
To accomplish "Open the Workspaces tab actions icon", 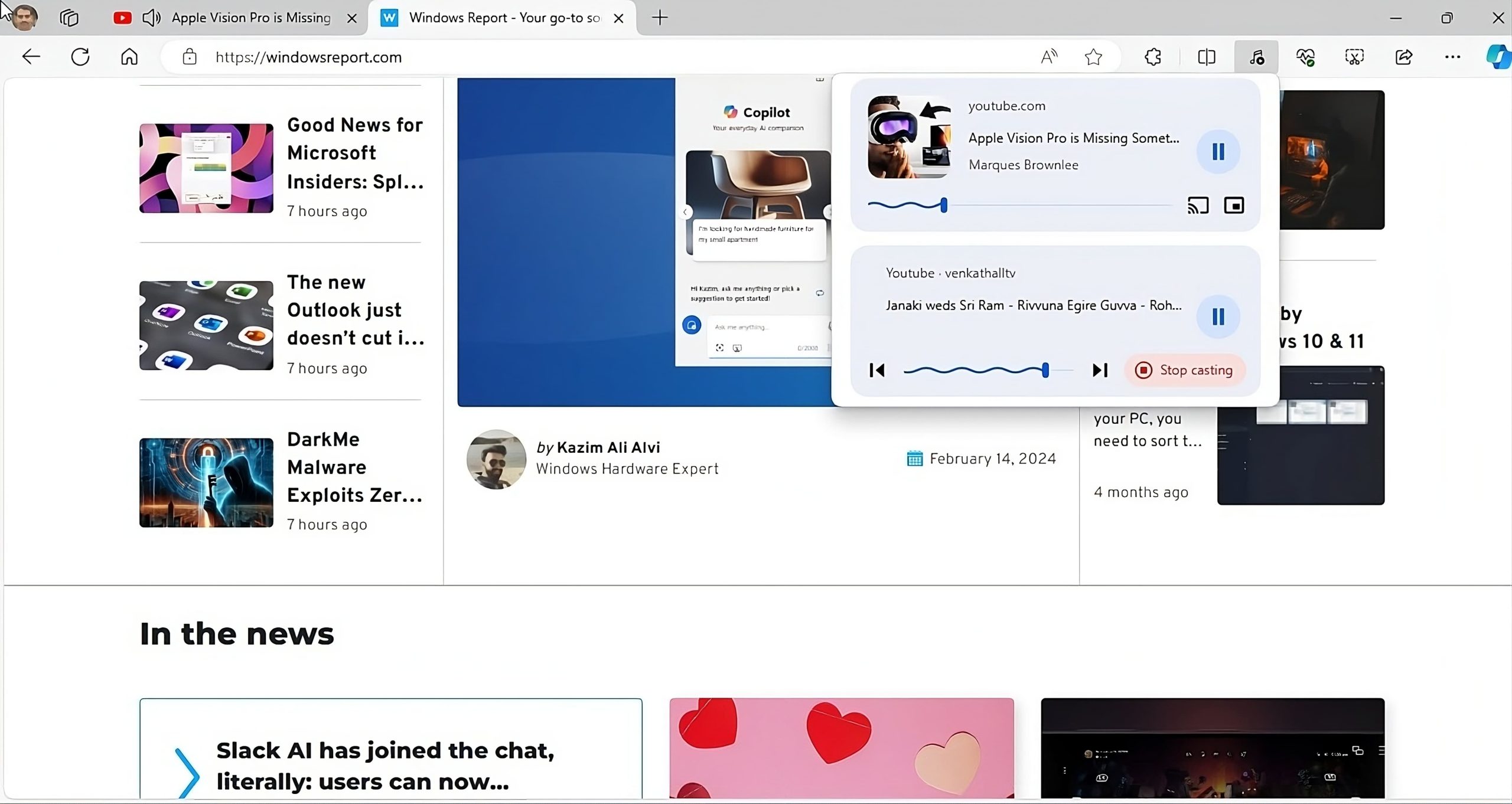I will (x=69, y=18).
